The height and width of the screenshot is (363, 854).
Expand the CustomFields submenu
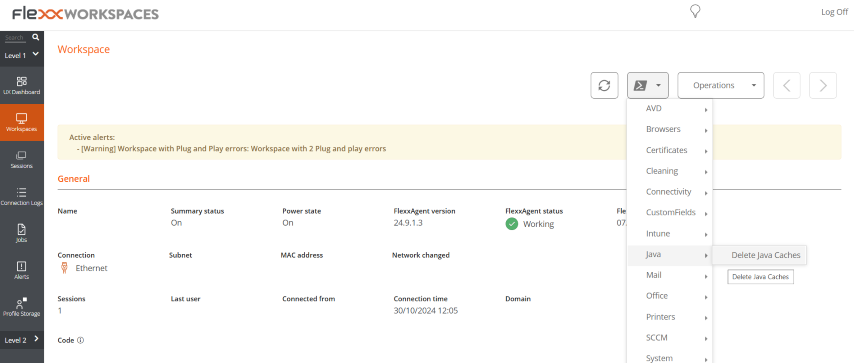pyautogui.click(x=670, y=213)
